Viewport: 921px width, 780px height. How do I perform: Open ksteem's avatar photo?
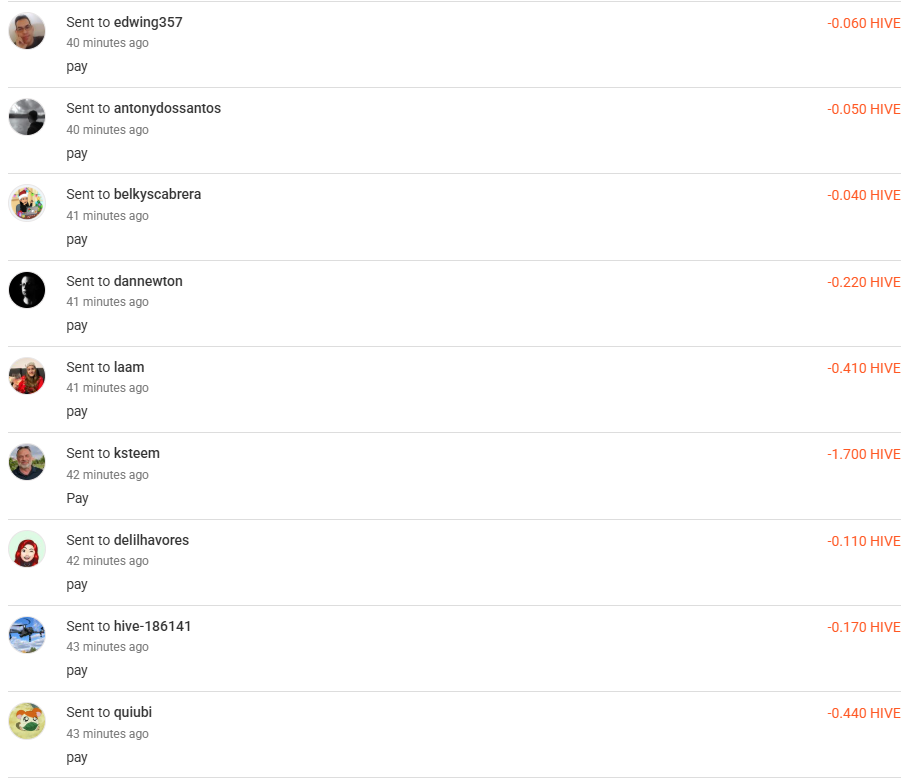(x=27, y=462)
